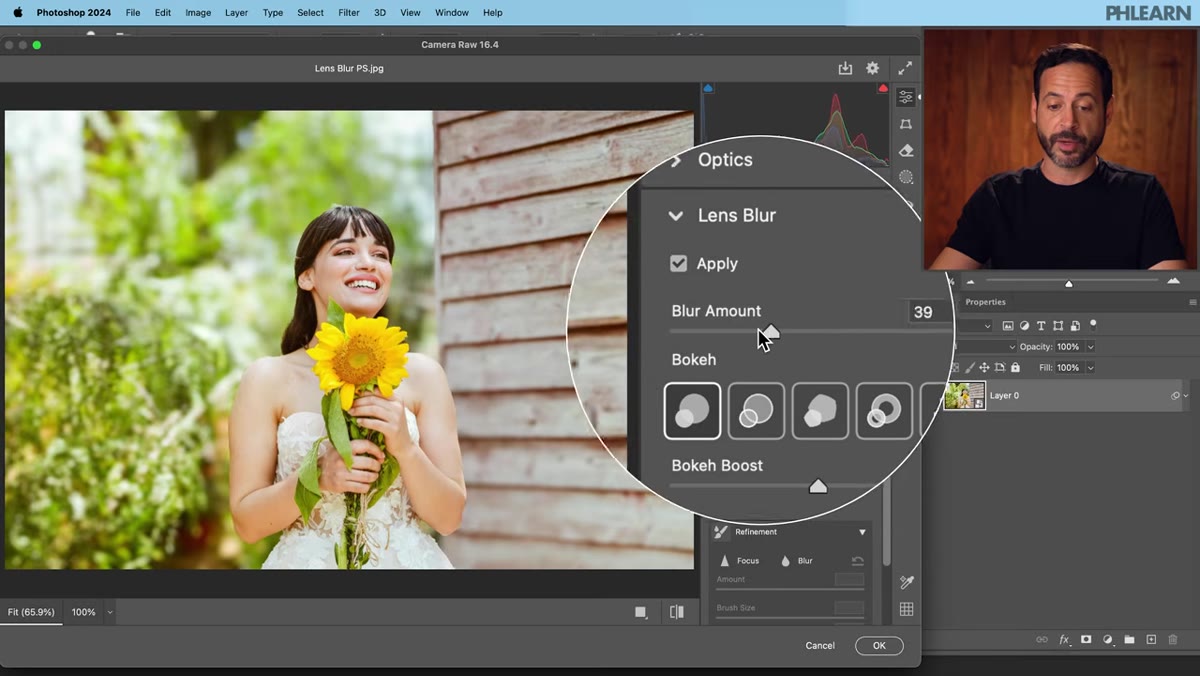Image resolution: width=1200 pixels, height=676 pixels.
Task: Toggle the layer filter on/off switch
Action: pyautogui.click(x=1093, y=324)
